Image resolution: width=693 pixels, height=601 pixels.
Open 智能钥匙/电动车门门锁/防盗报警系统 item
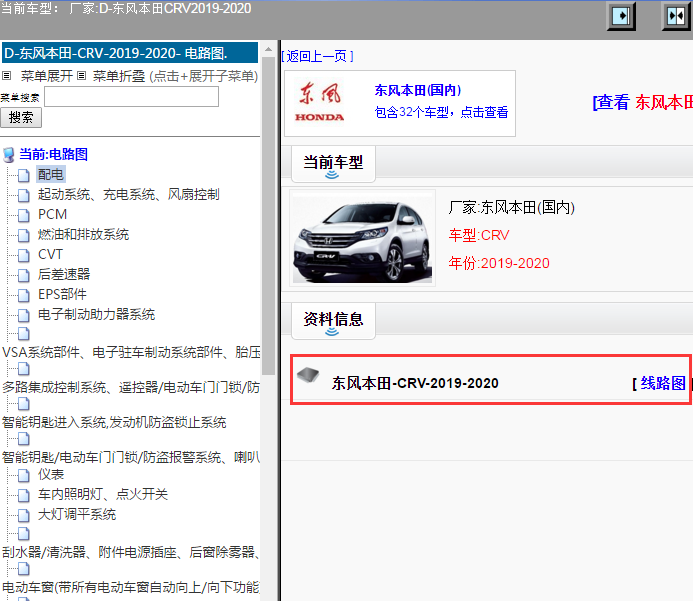[x=131, y=457]
